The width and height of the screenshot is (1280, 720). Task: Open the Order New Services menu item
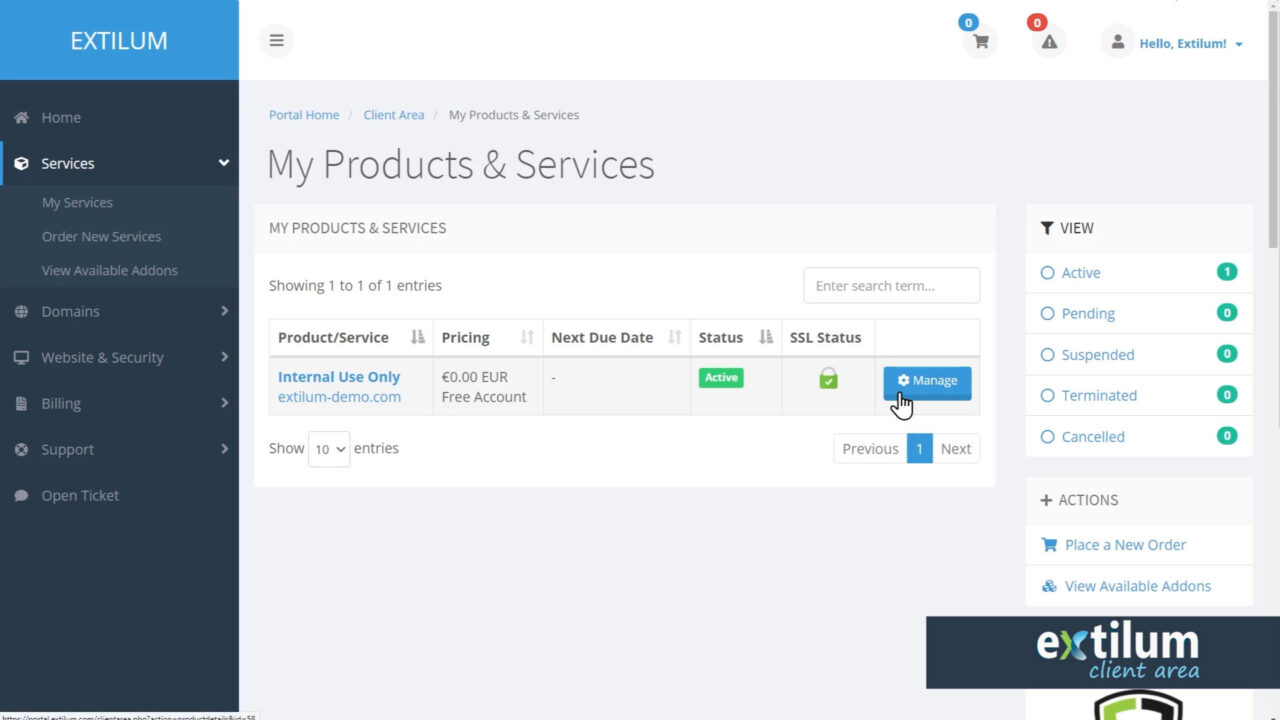[101, 236]
